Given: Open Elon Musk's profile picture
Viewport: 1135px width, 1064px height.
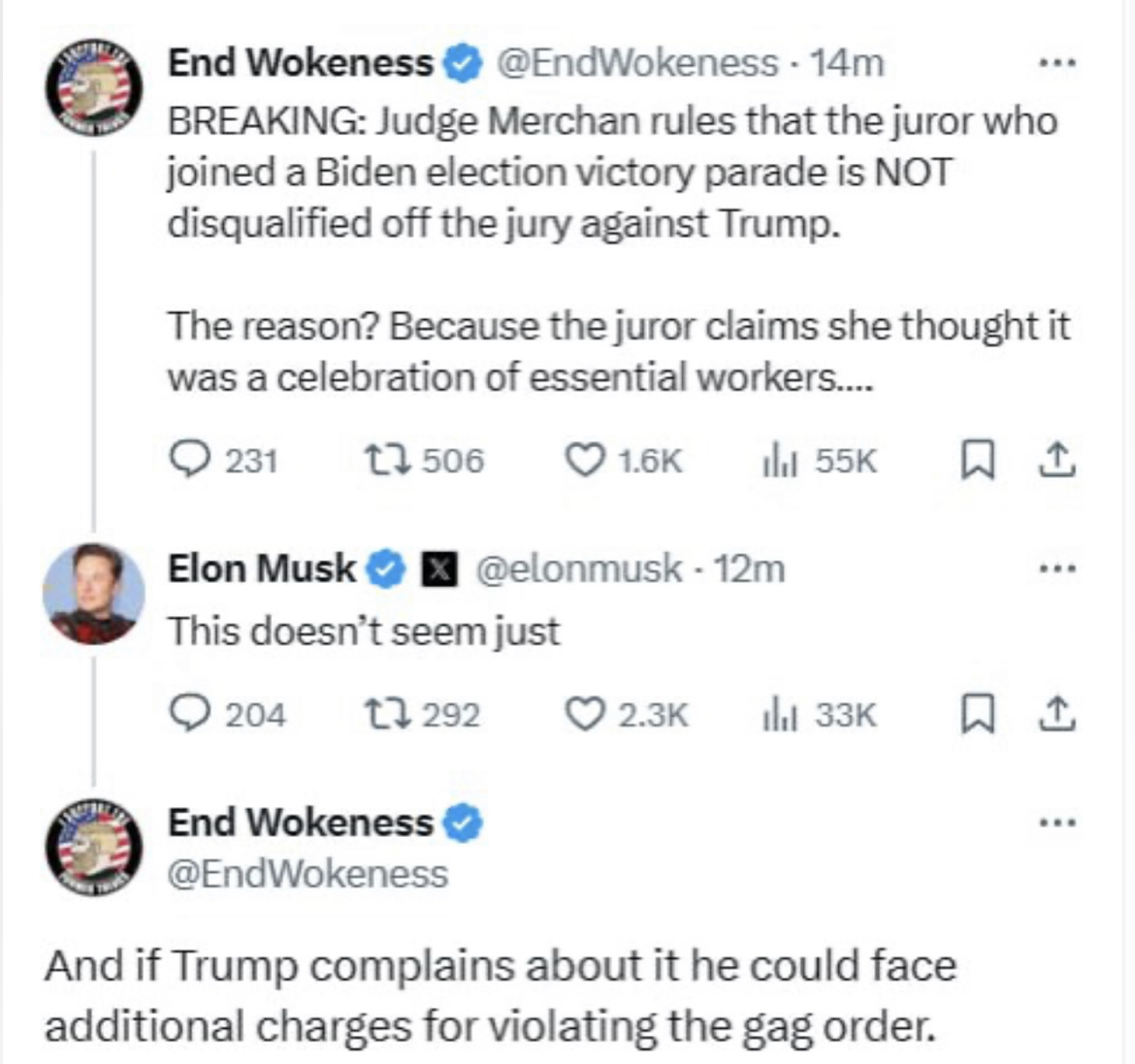Looking at the screenshot, I should [93, 594].
